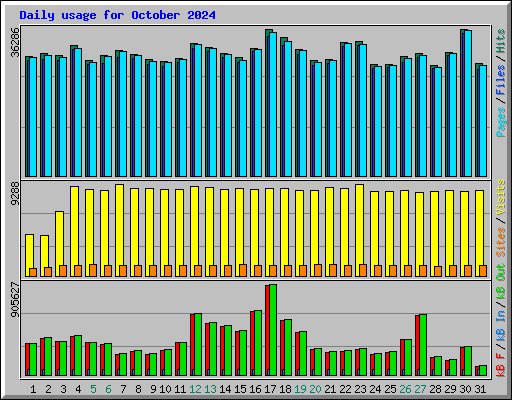The height and width of the screenshot is (400, 512).
Task: Click the 'Files' legend label
Action: coord(500,80)
